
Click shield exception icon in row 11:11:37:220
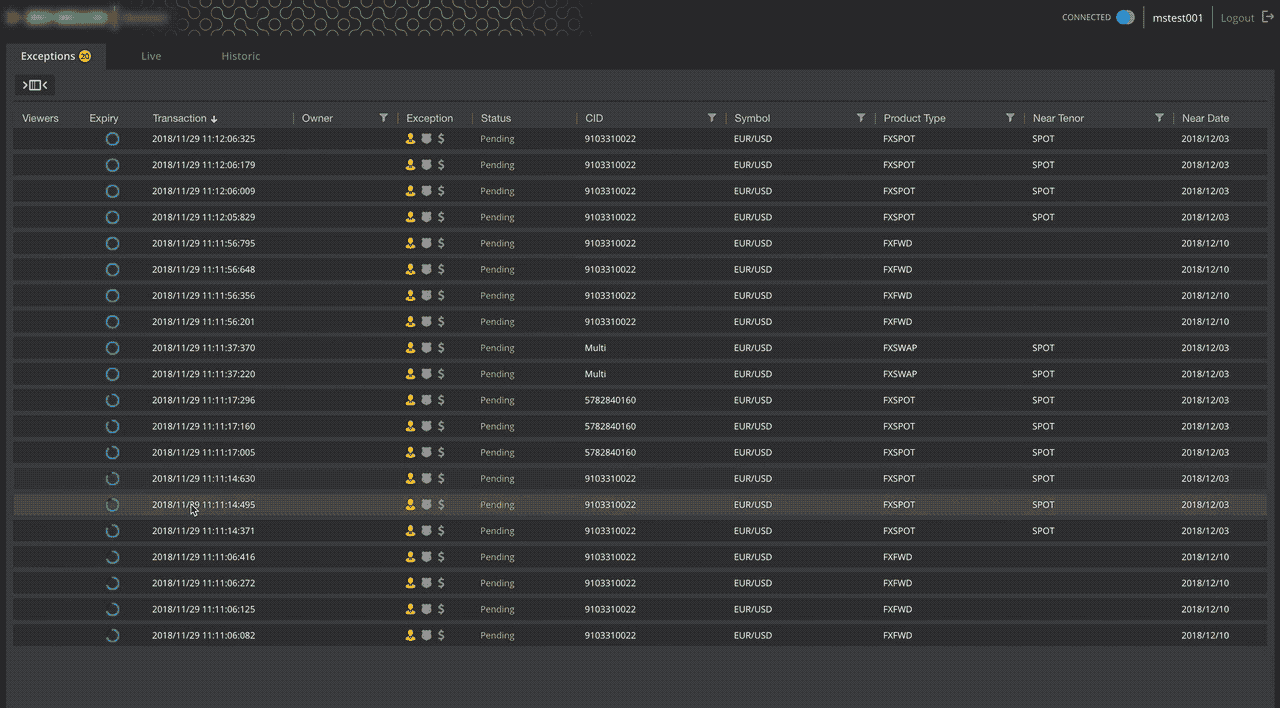coord(426,374)
